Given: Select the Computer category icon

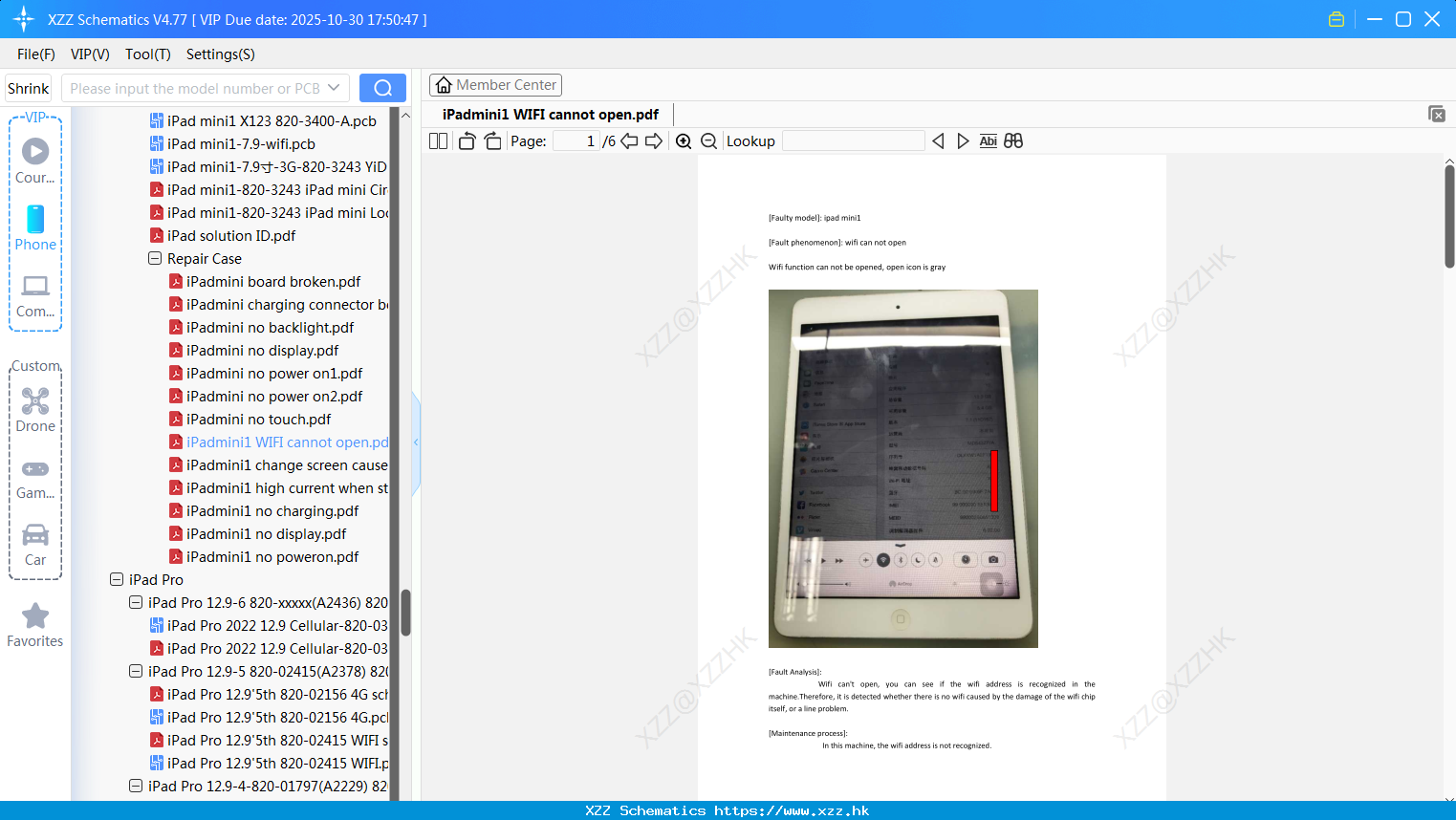Looking at the screenshot, I should coord(35,295).
